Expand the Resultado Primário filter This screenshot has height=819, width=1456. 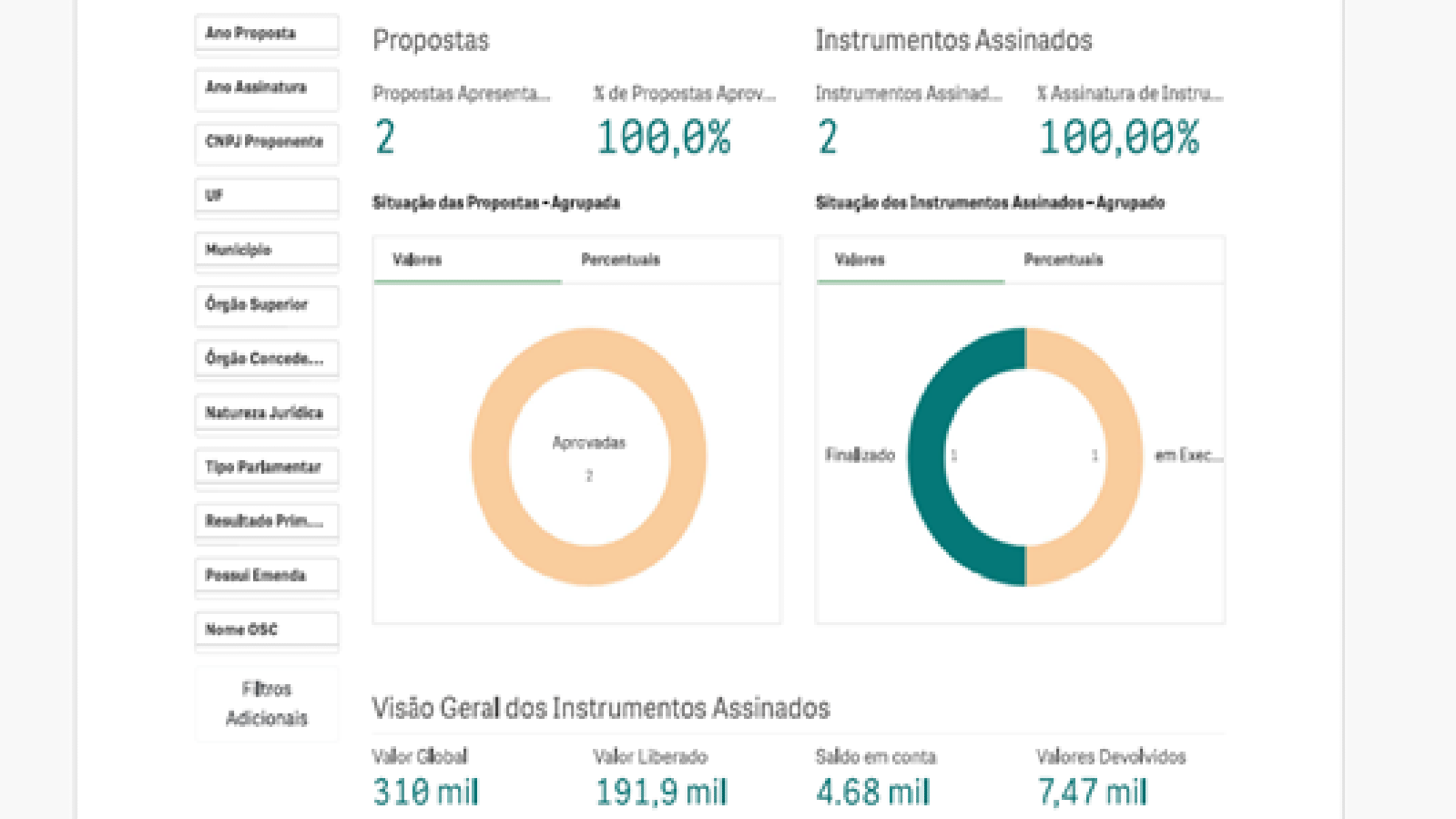(x=266, y=521)
